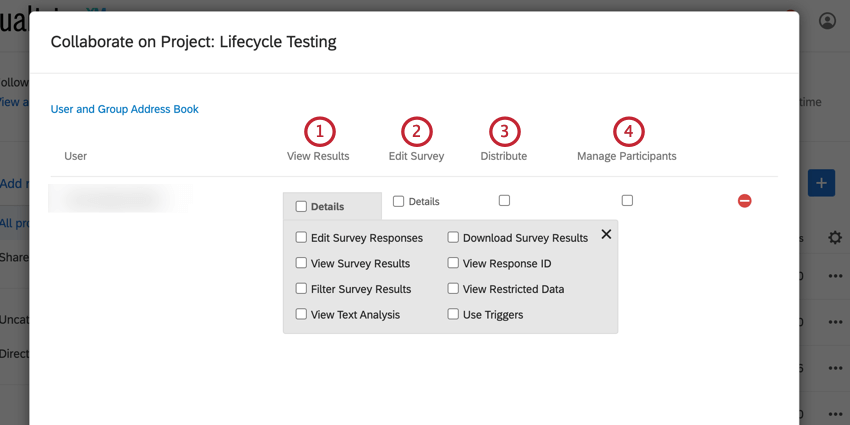Open the settings gear icon
The image size is (850, 425).
[x=835, y=238]
